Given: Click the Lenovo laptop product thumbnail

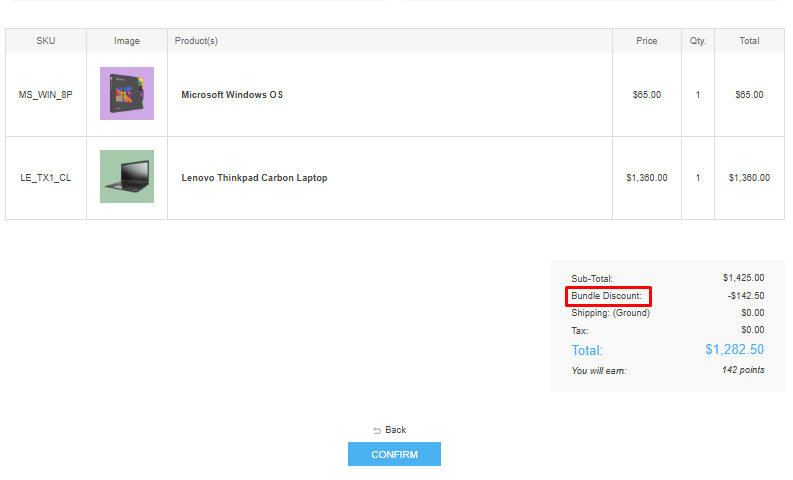Looking at the screenshot, I should coord(127,177).
